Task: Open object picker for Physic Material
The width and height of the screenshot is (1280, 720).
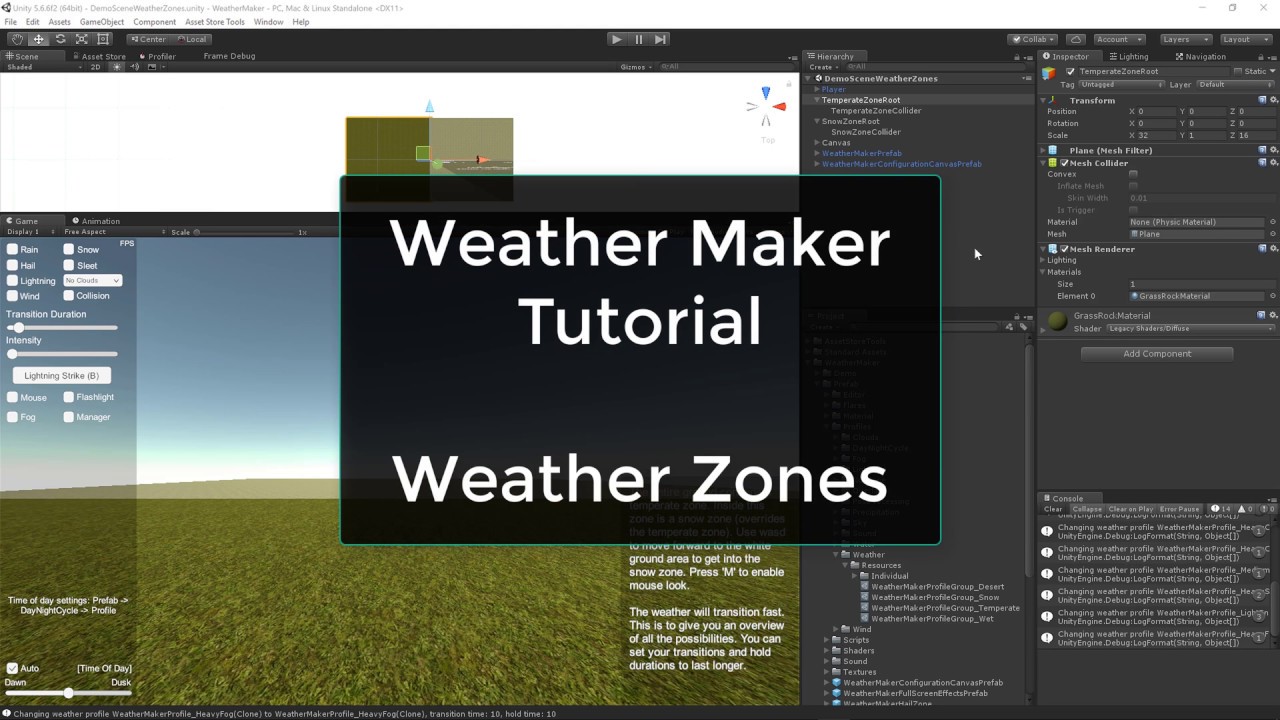Action: (x=1273, y=222)
